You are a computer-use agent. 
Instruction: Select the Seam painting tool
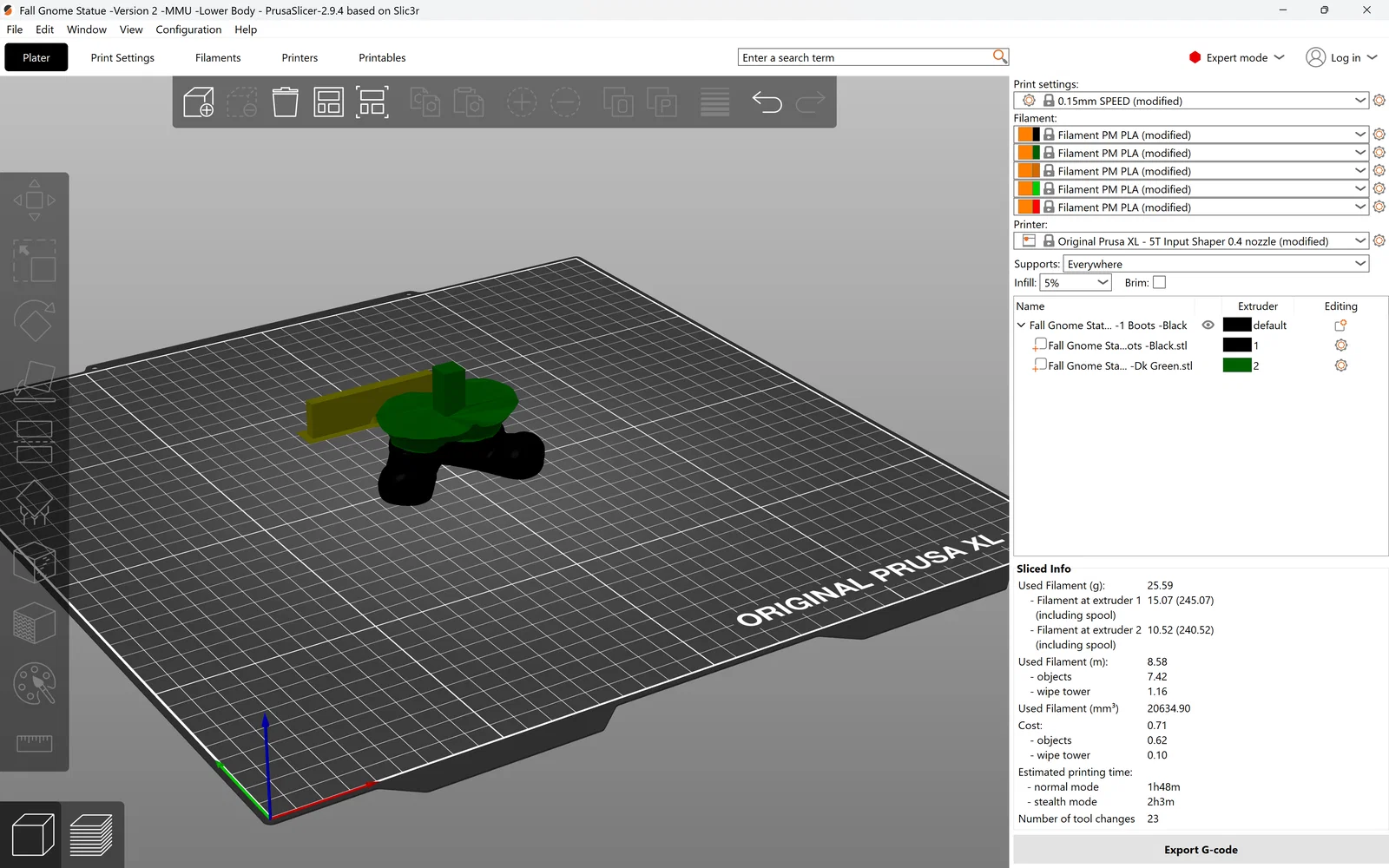(x=35, y=563)
